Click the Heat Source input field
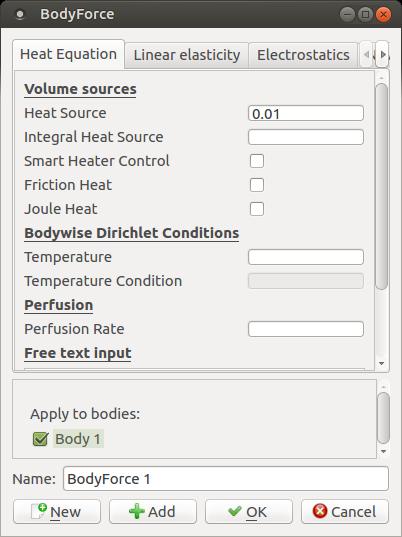Screen dimensions: 402x537 (306, 113)
